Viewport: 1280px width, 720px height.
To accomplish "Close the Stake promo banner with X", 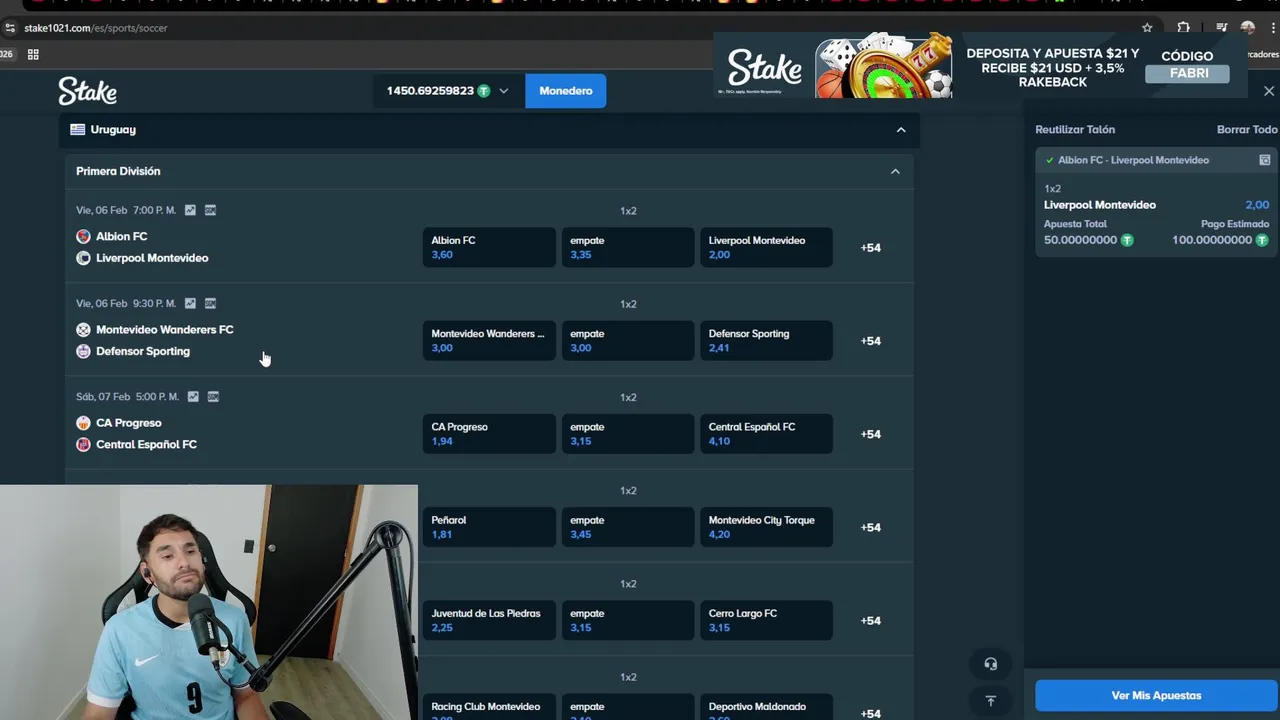I will point(1269,91).
